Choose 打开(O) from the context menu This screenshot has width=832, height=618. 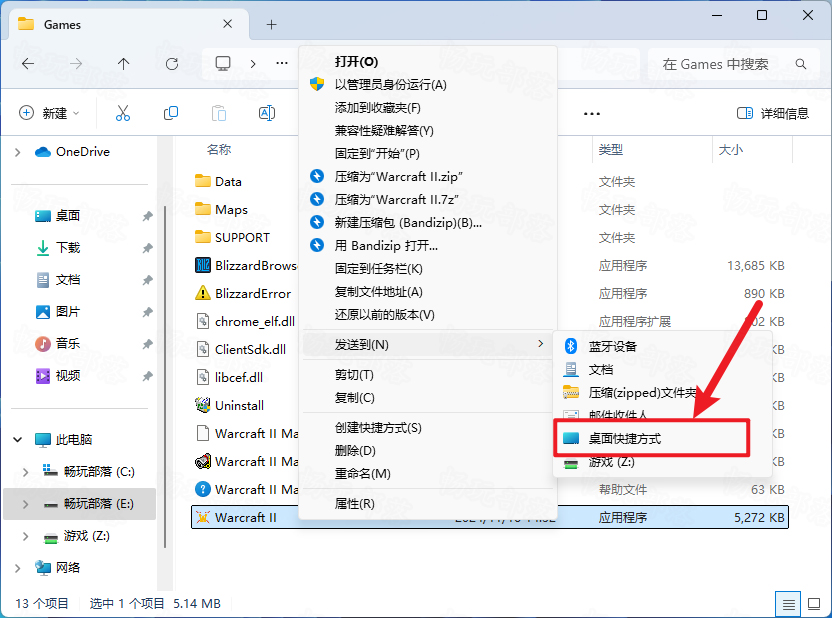point(428,62)
